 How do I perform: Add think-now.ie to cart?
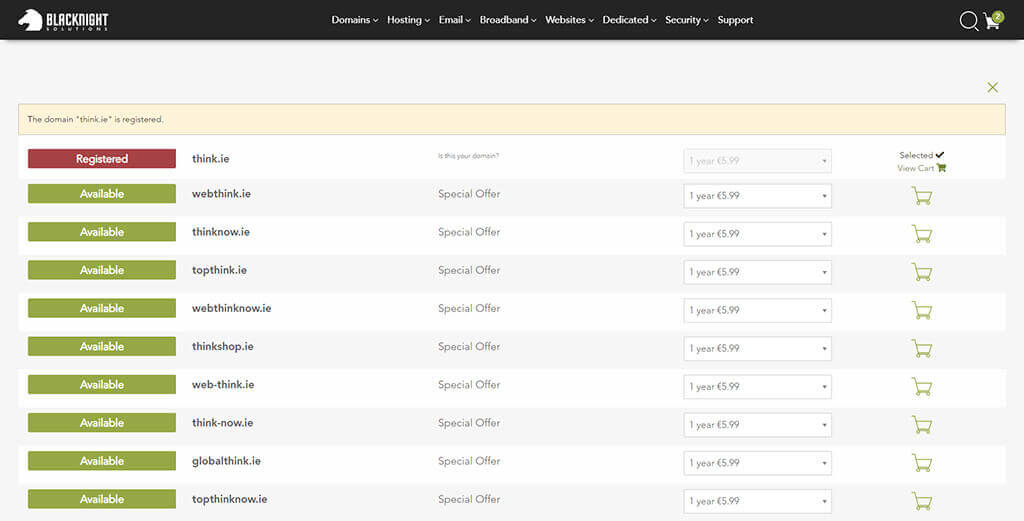pyautogui.click(x=921, y=425)
